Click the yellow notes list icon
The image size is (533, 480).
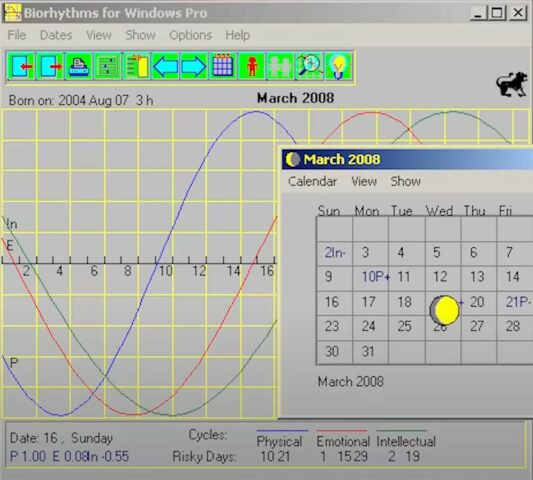(x=137, y=66)
